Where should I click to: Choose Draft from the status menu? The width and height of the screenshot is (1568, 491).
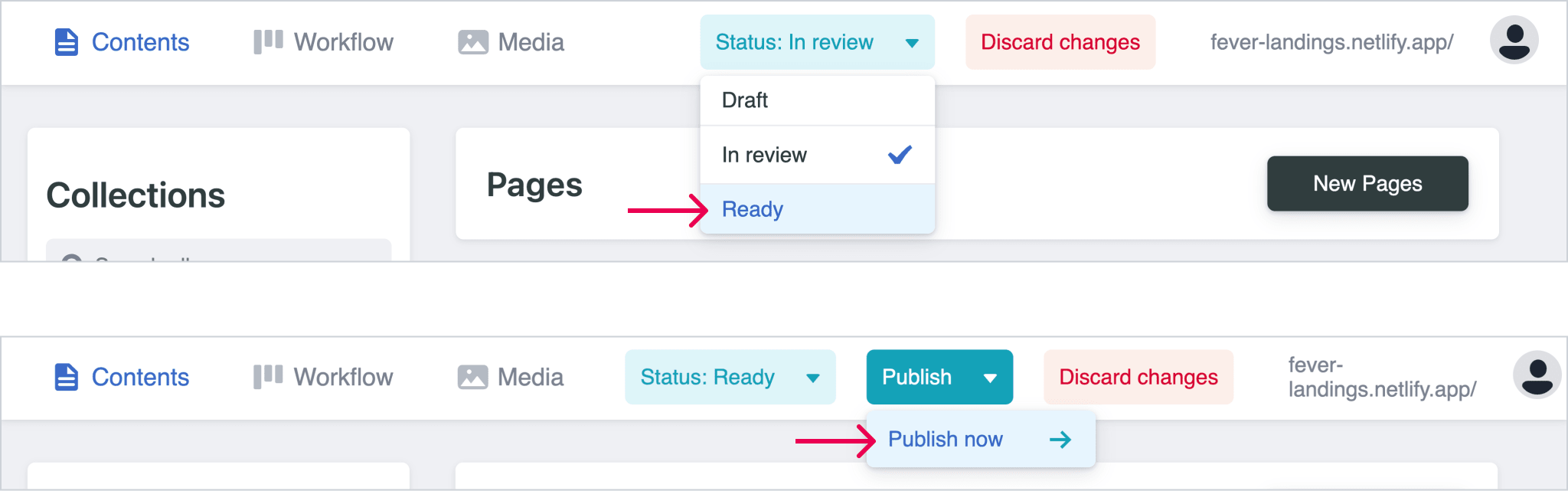(x=817, y=100)
